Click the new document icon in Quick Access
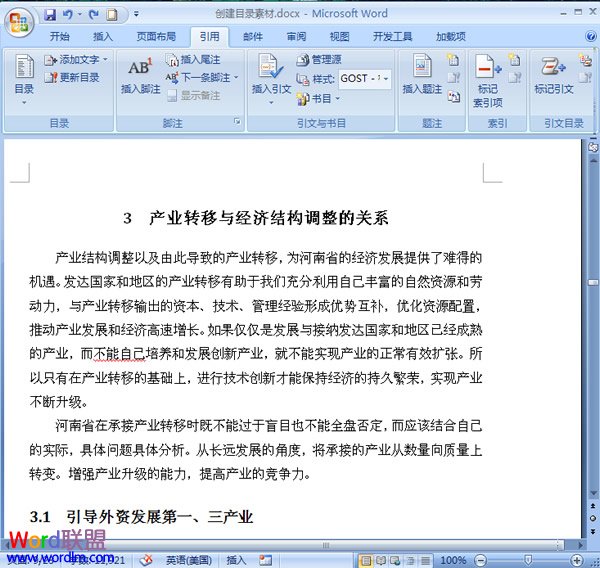The width and height of the screenshot is (600, 568). click(x=112, y=15)
